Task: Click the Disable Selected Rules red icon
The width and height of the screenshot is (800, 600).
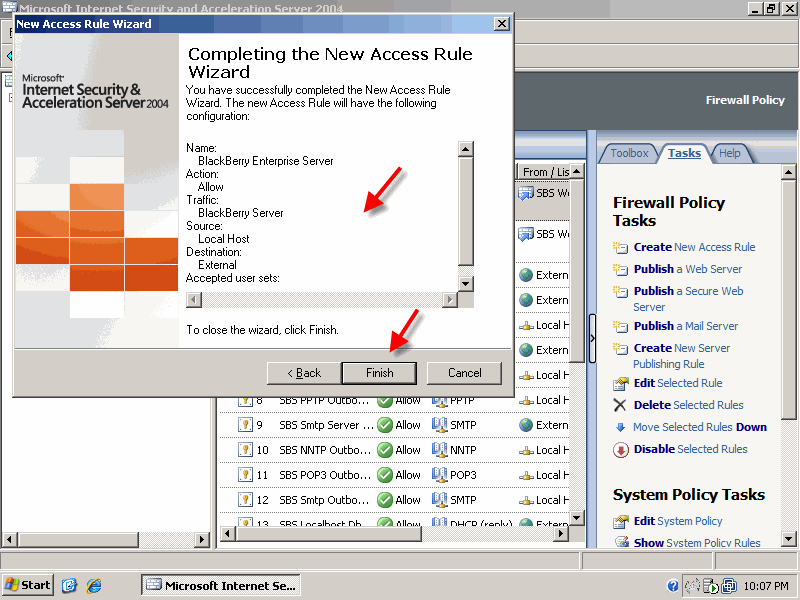Action: (620, 450)
